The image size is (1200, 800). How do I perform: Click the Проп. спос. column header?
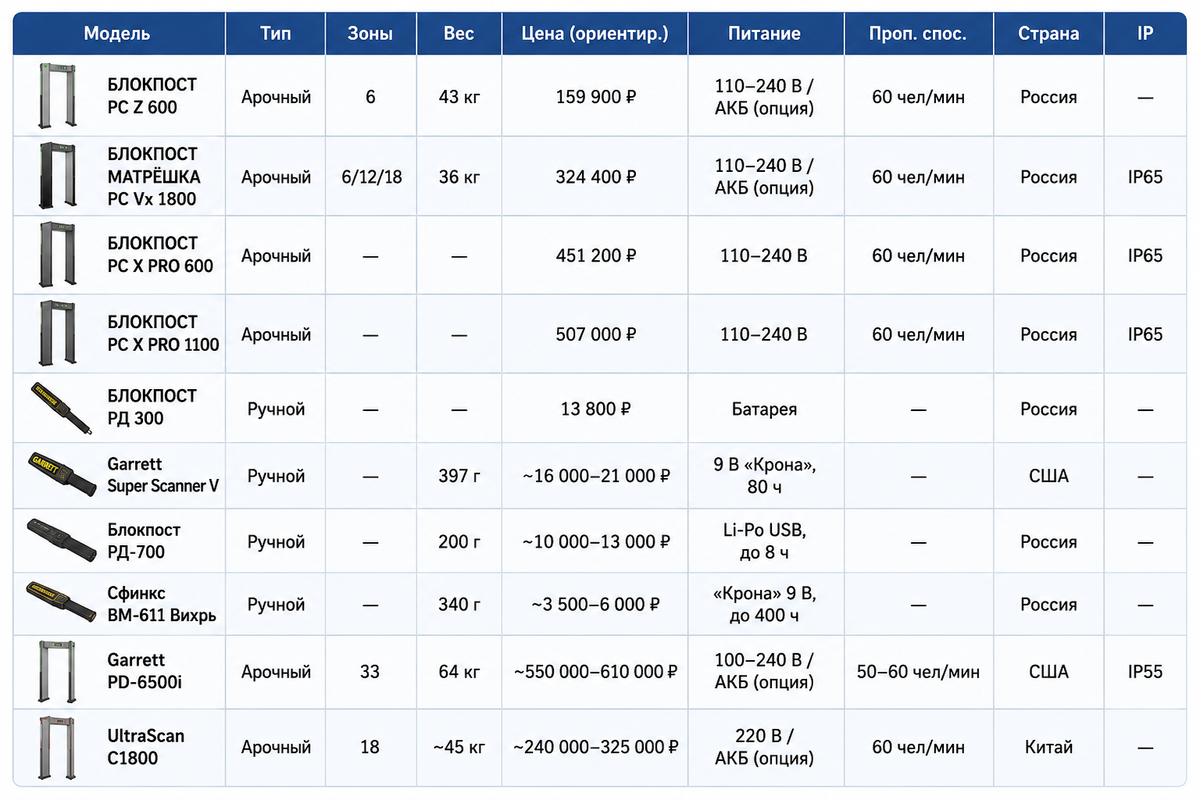pos(918,33)
